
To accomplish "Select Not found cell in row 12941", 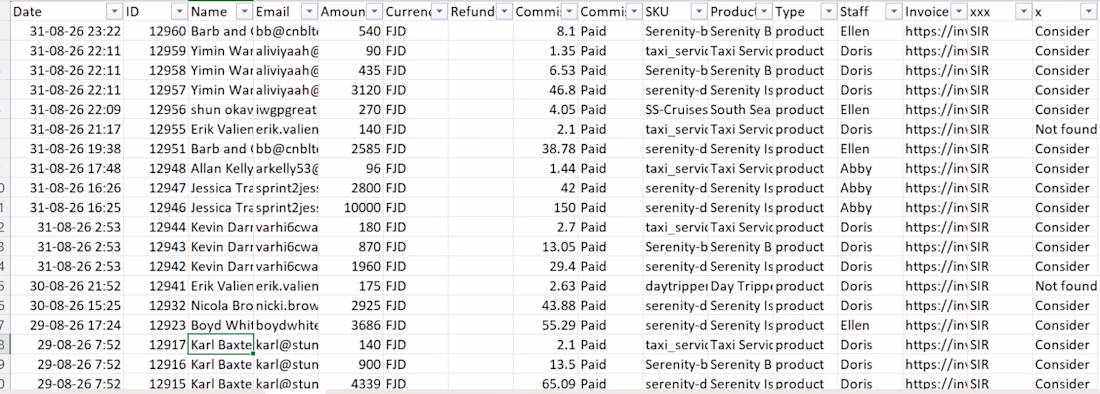I will pyautogui.click(x=1066, y=286).
